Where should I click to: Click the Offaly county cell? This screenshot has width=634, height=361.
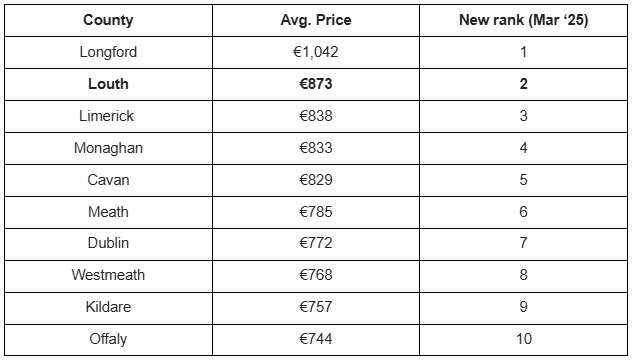(x=108, y=340)
